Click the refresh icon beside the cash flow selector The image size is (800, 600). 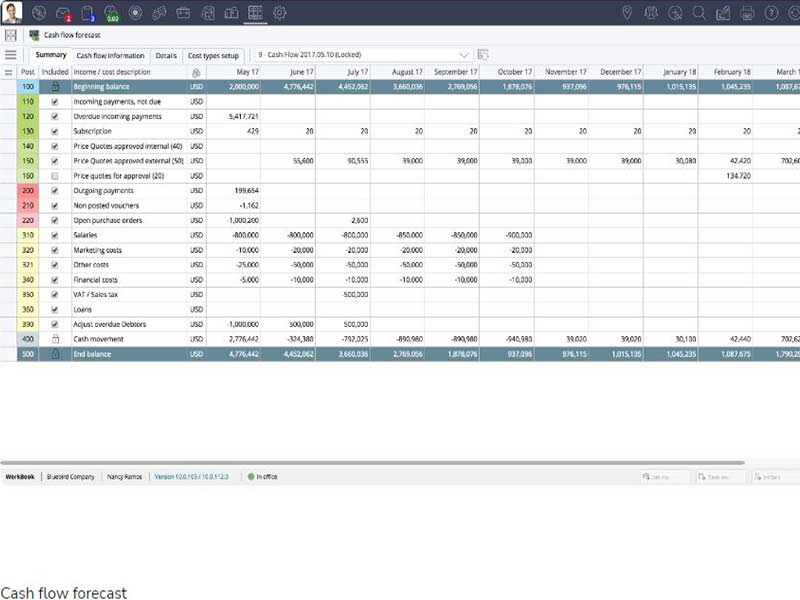[x=485, y=55]
